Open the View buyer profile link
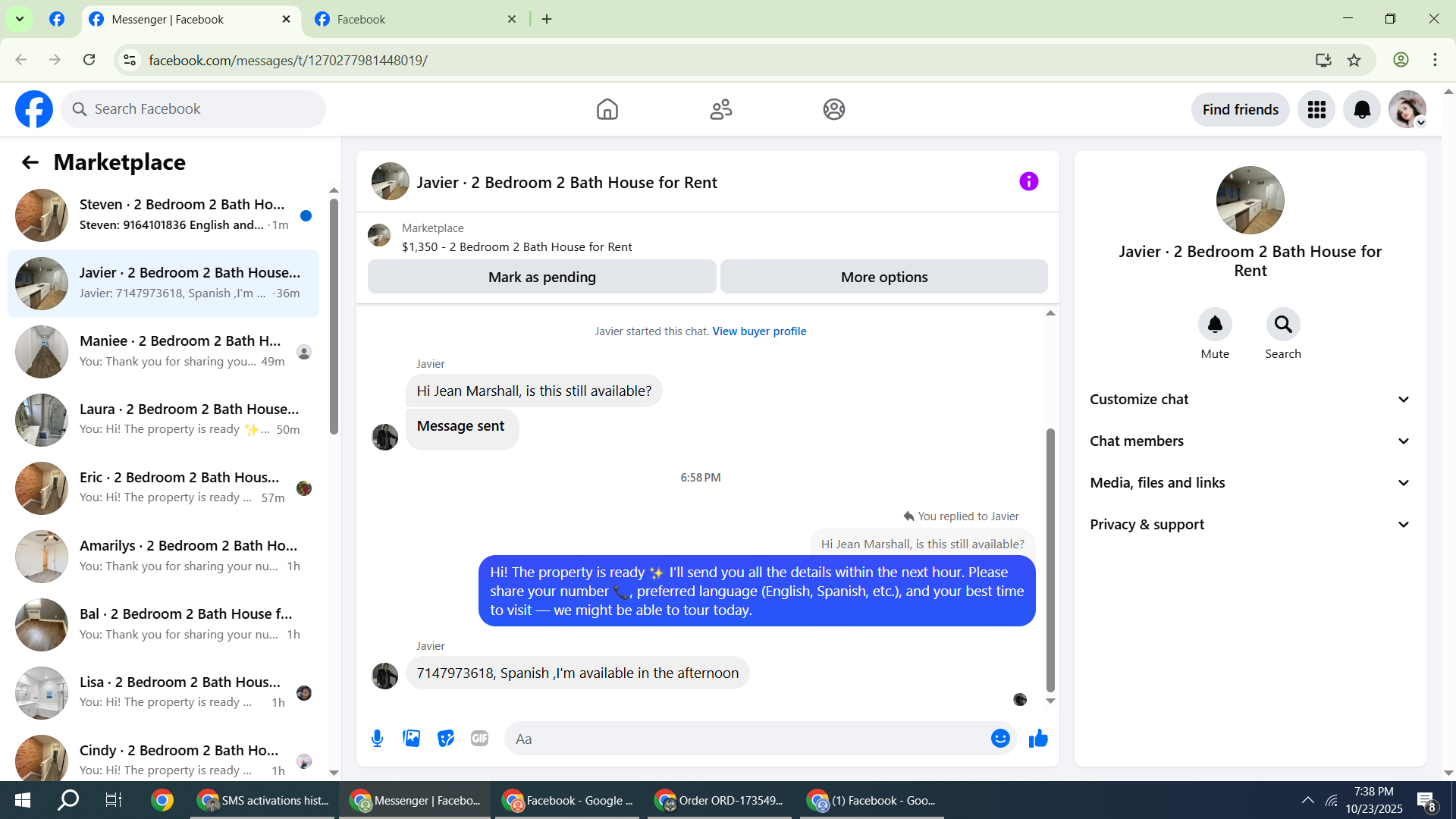The height and width of the screenshot is (819, 1456). click(759, 331)
